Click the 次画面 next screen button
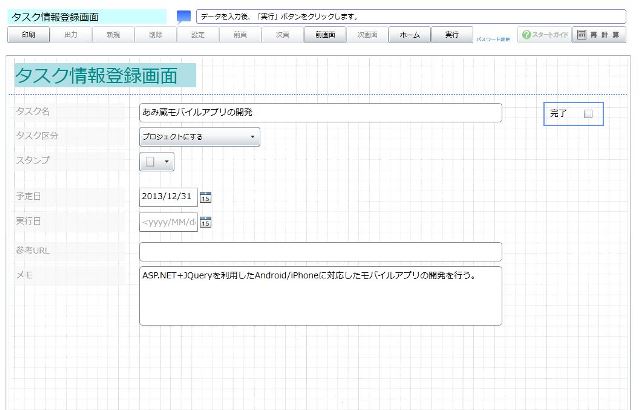The width and height of the screenshot is (640, 410). (x=367, y=35)
